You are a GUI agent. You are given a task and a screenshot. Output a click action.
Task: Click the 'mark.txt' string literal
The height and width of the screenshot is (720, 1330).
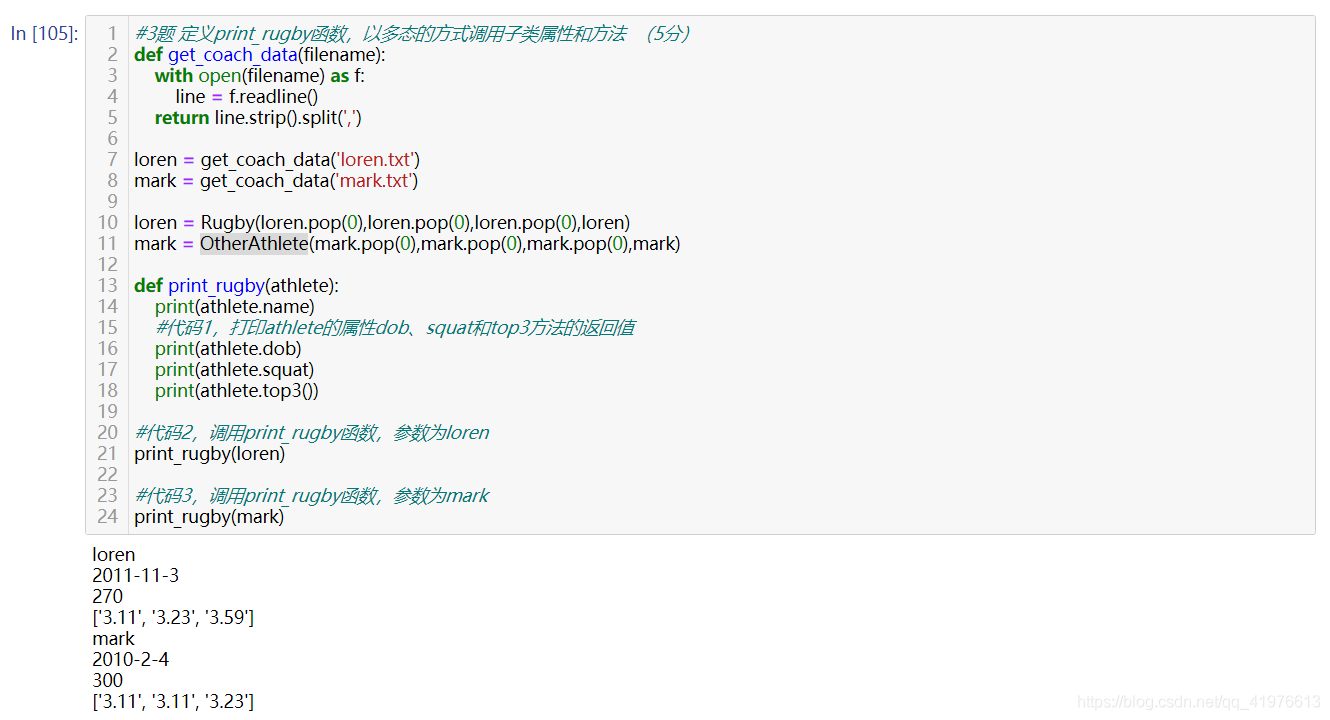point(376,180)
